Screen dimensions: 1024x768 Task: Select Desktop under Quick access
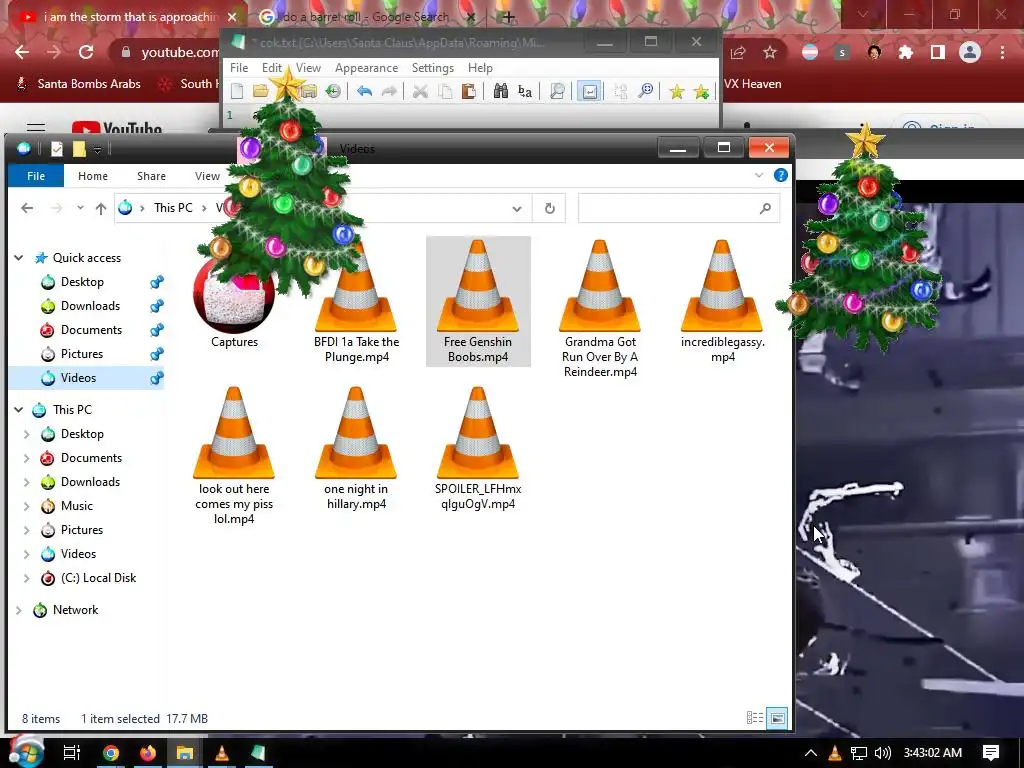pyautogui.click(x=82, y=282)
